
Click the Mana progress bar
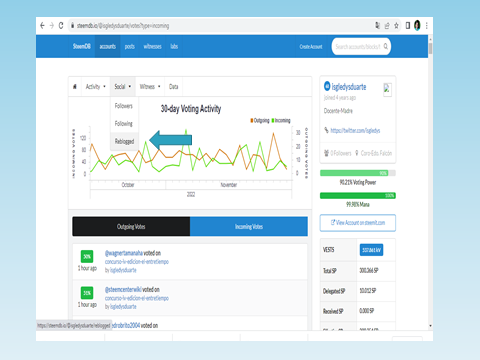[358, 196]
